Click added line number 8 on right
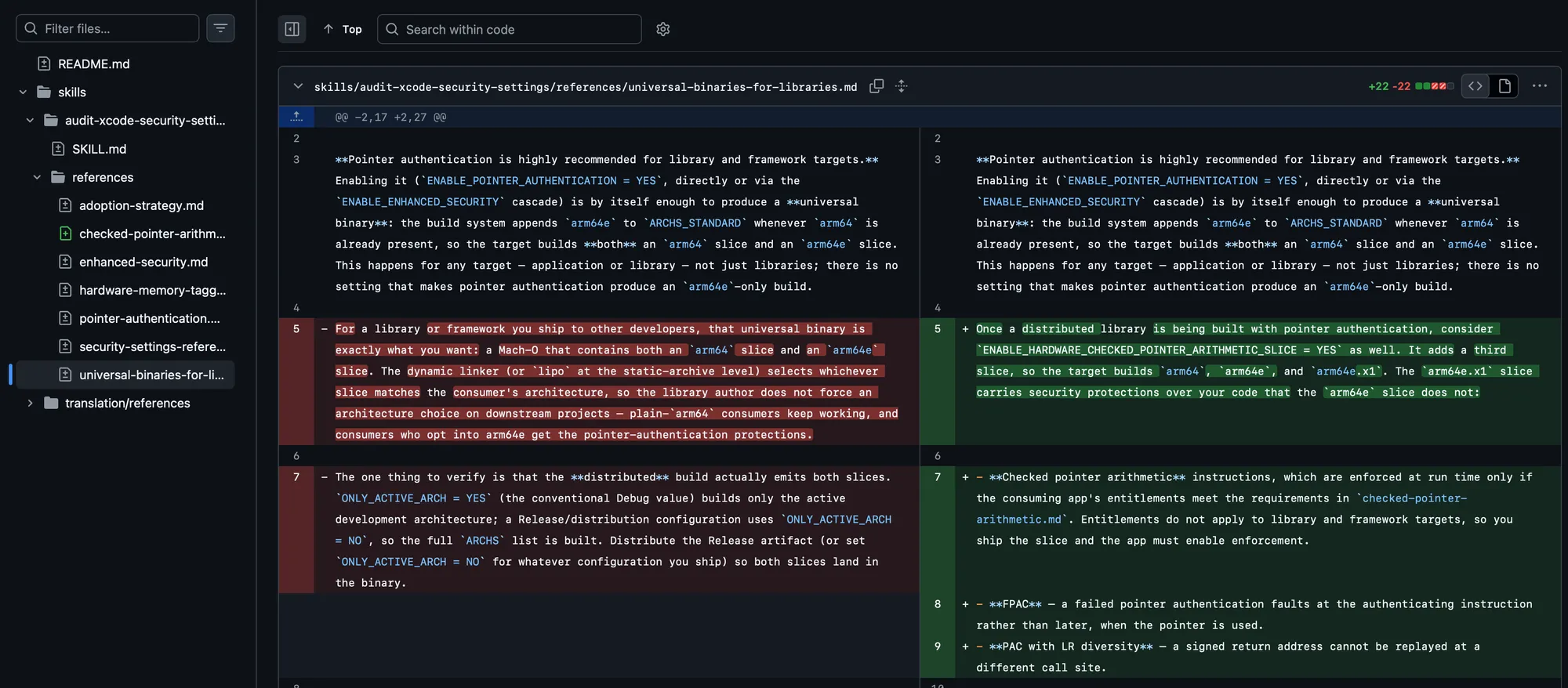The height and width of the screenshot is (688, 1568). point(938,604)
